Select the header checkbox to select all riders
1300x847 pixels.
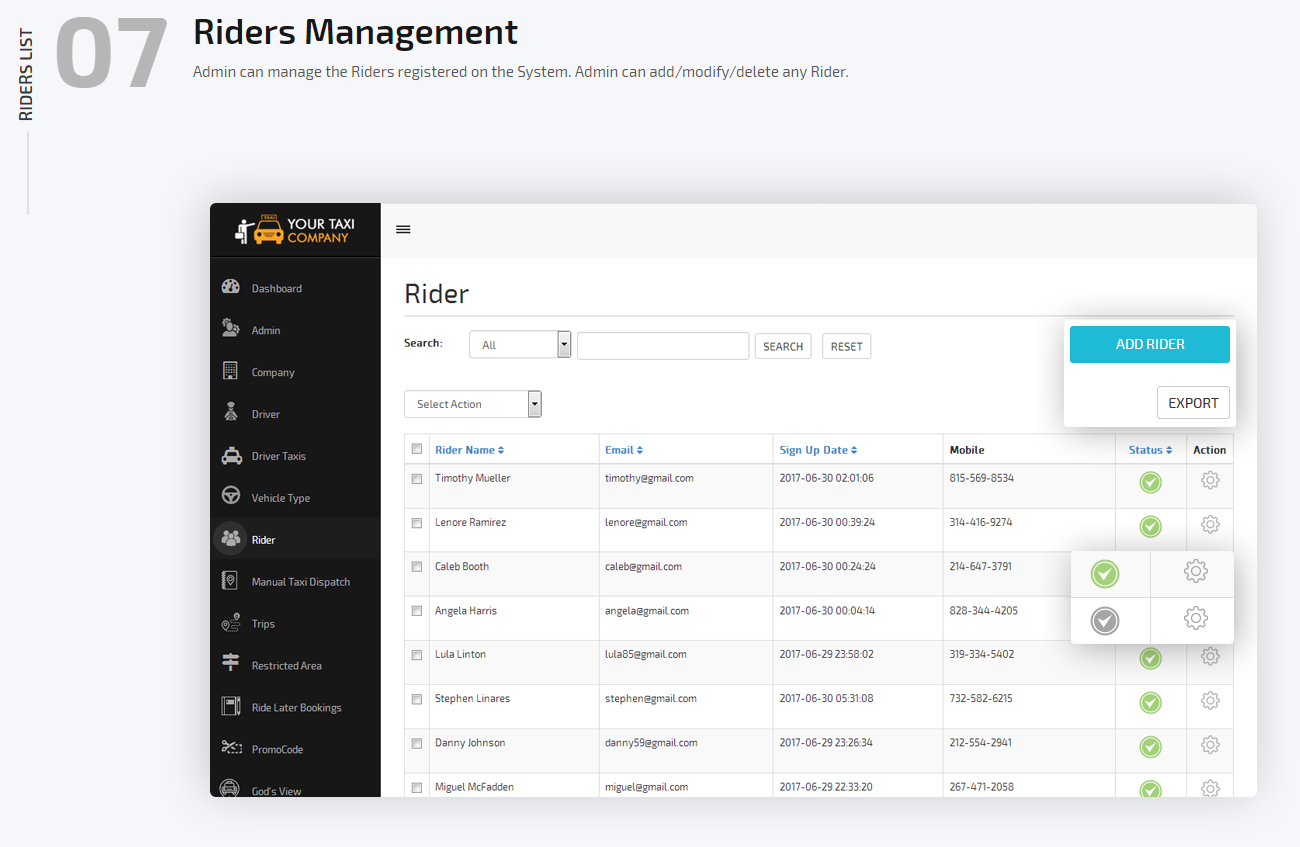[417, 448]
